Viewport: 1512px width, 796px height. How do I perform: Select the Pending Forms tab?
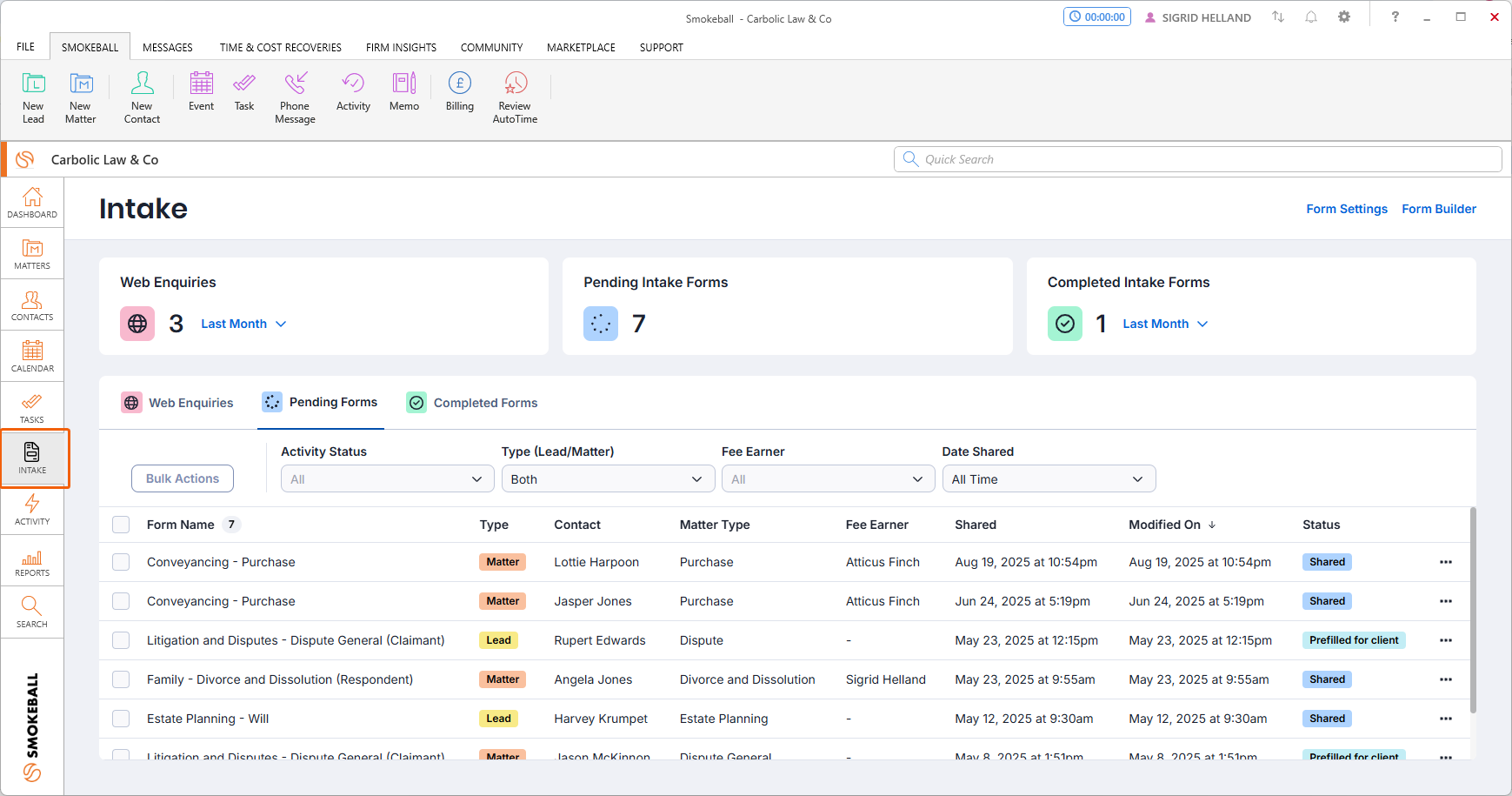(x=320, y=402)
